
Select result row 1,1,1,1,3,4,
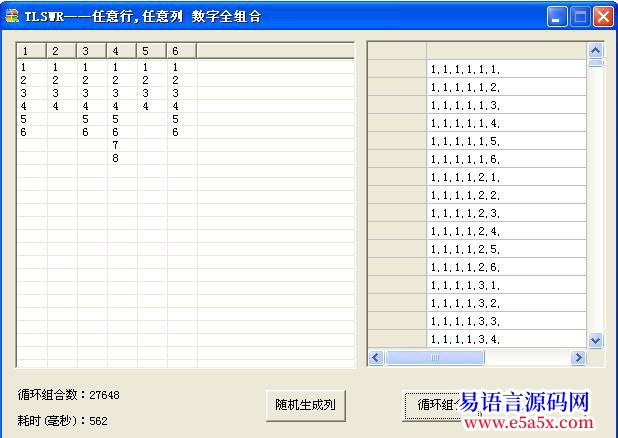pos(506,339)
